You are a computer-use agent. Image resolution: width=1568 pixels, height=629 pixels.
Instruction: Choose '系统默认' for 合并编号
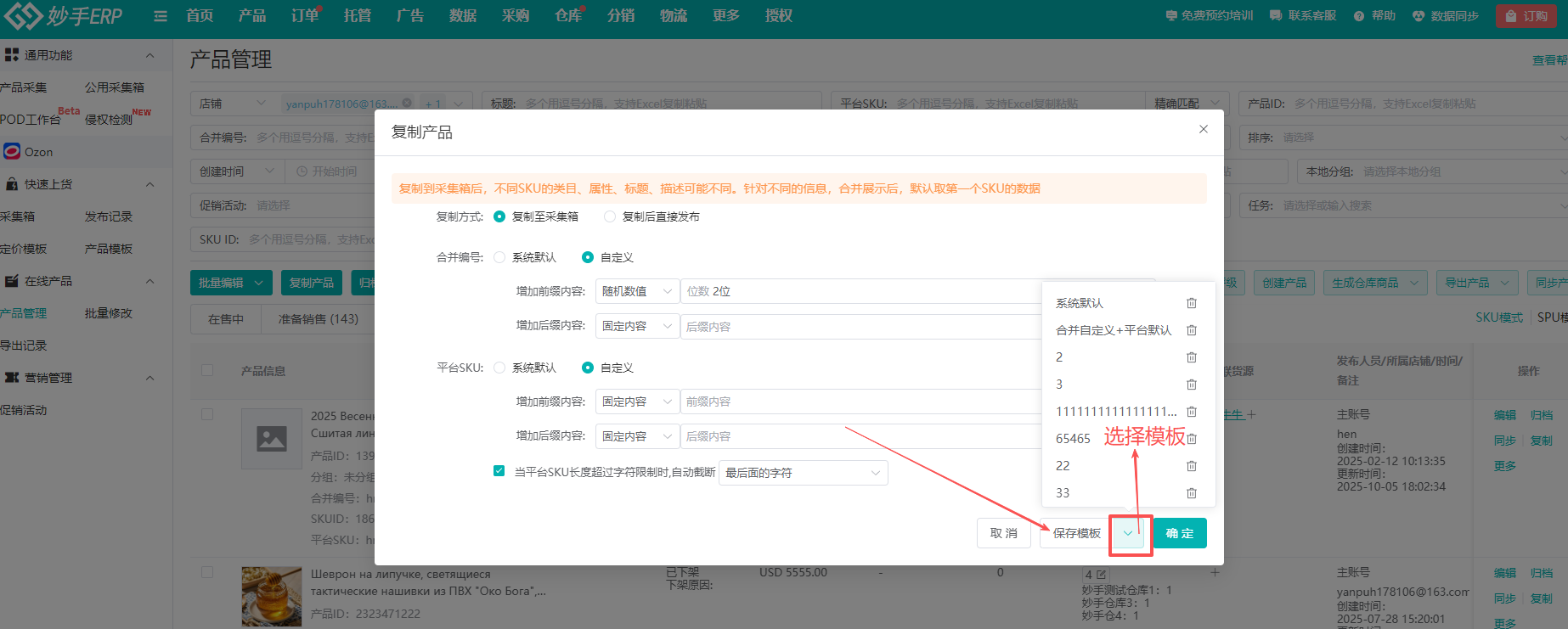[x=499, y=257]
